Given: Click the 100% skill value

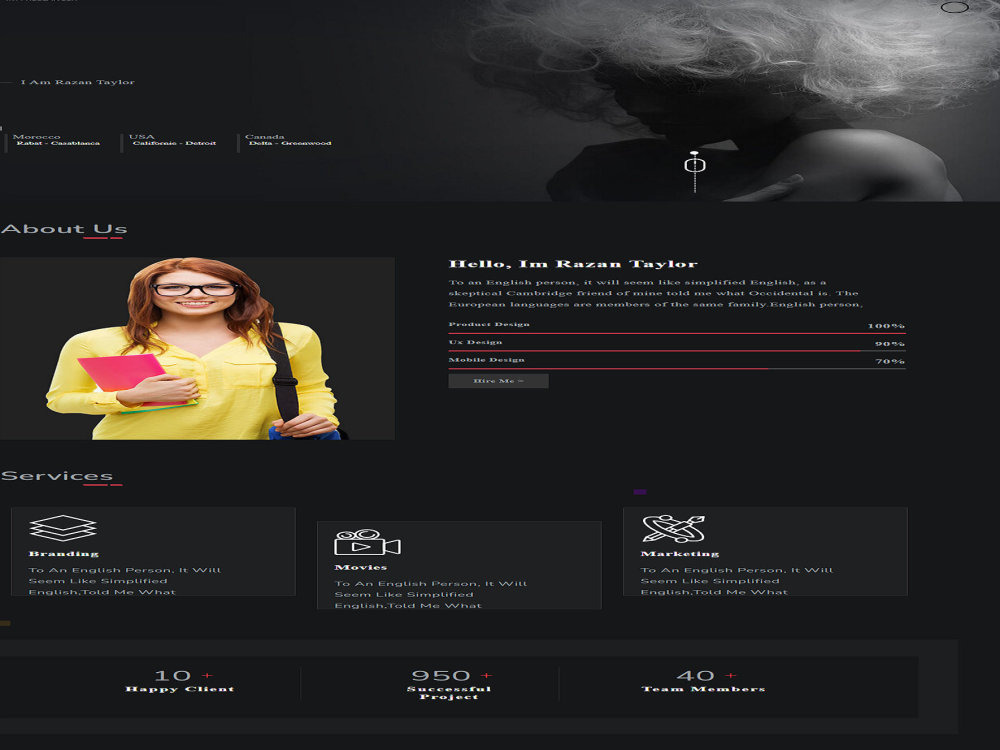Looking at the screenshot, I should (x=886, y=326).
